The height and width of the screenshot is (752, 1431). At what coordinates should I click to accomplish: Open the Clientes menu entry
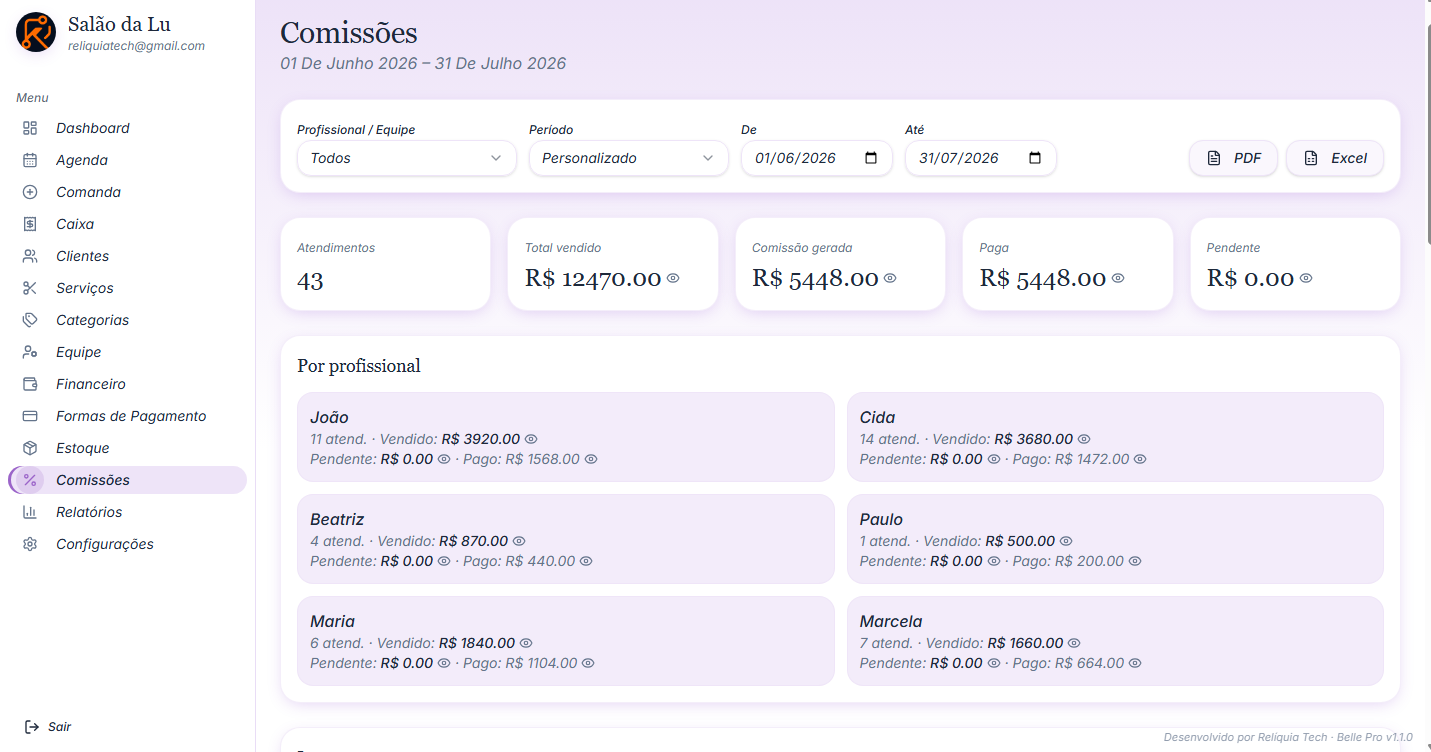127,256
